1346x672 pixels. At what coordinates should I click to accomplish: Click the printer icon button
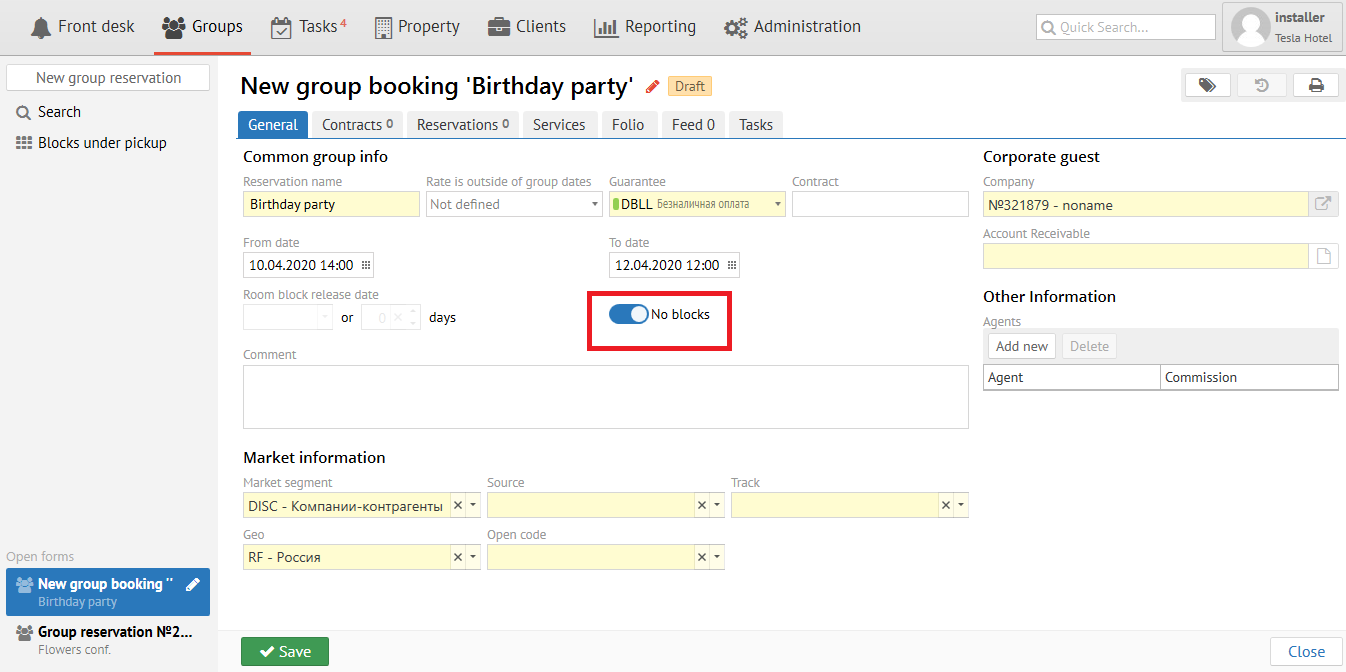1316,86
